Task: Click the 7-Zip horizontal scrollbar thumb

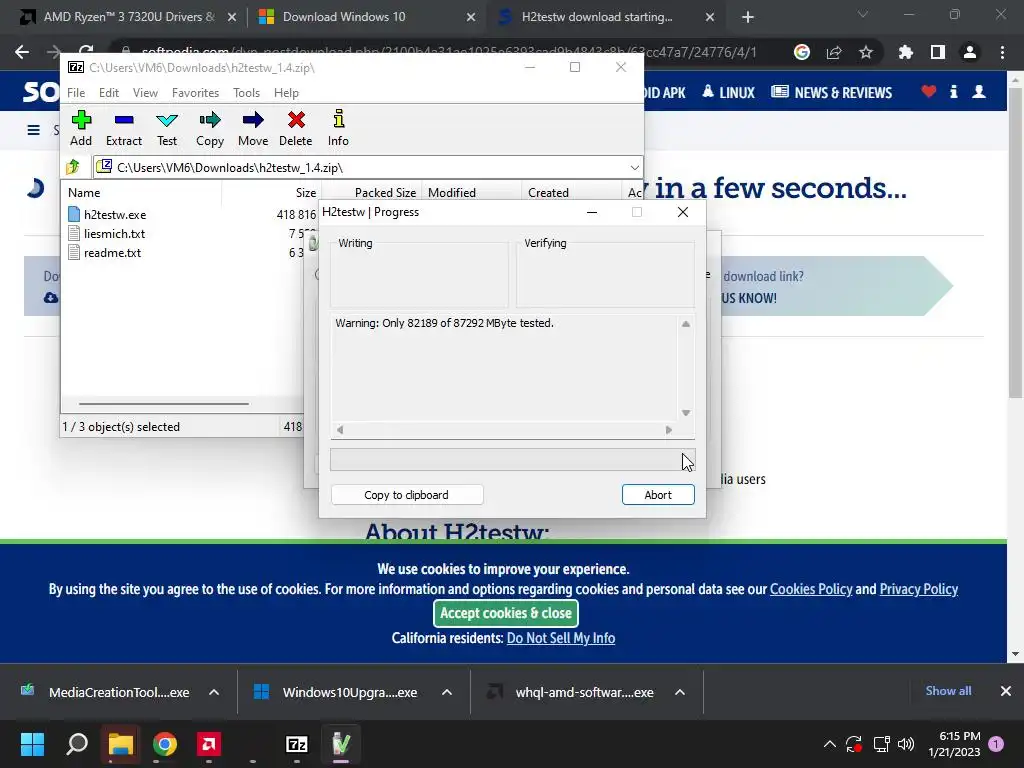Action: tap(163, 404)
